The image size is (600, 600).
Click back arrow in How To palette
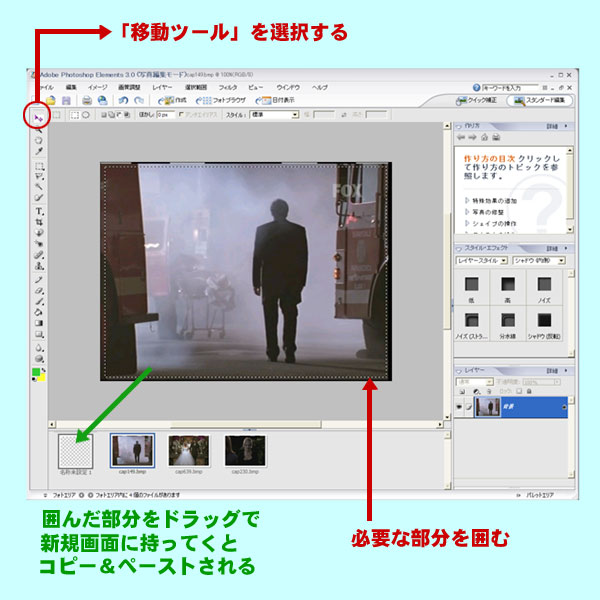click(461, 137)
